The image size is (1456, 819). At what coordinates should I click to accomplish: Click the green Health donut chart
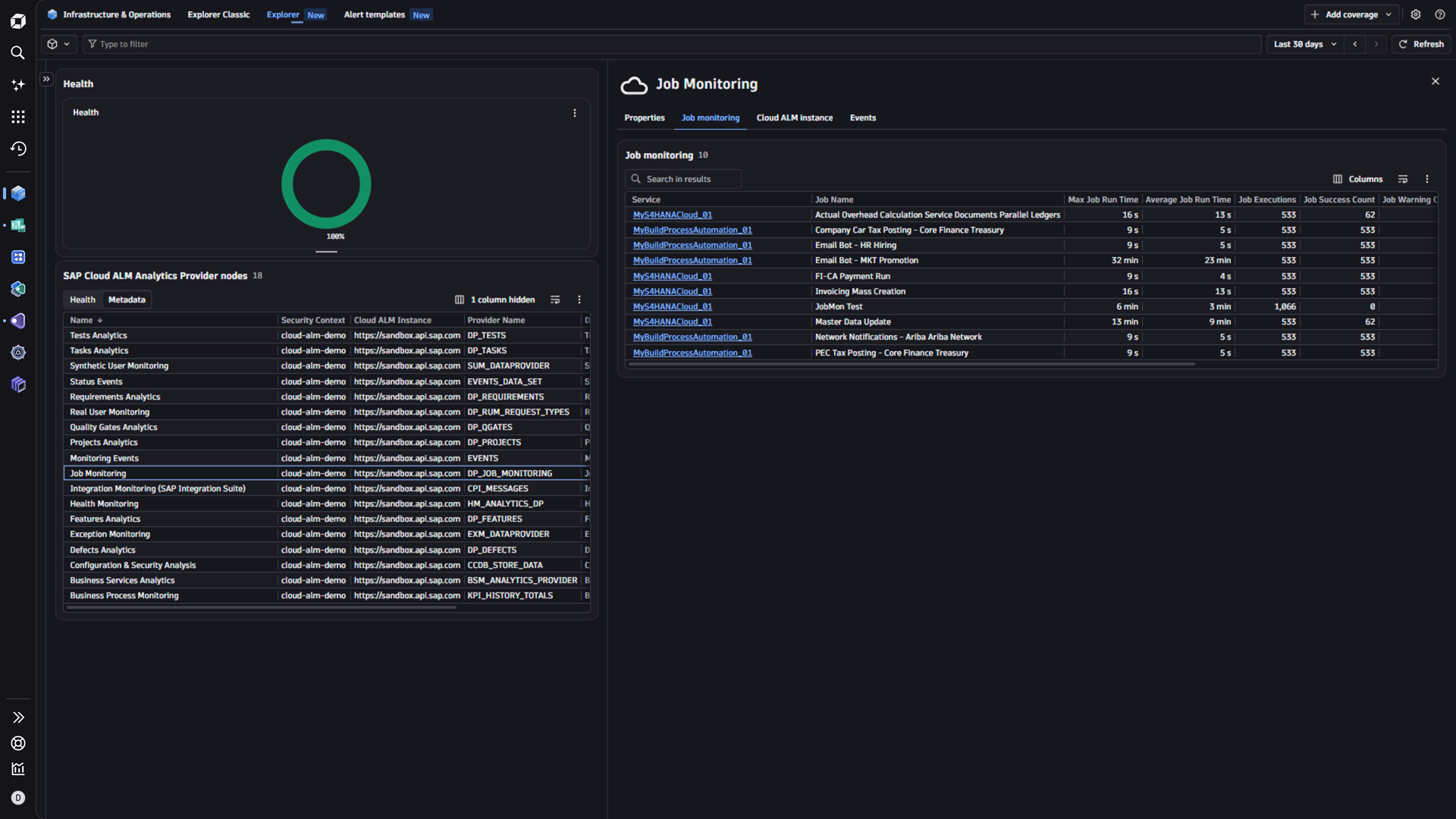(x=326, y=184)
